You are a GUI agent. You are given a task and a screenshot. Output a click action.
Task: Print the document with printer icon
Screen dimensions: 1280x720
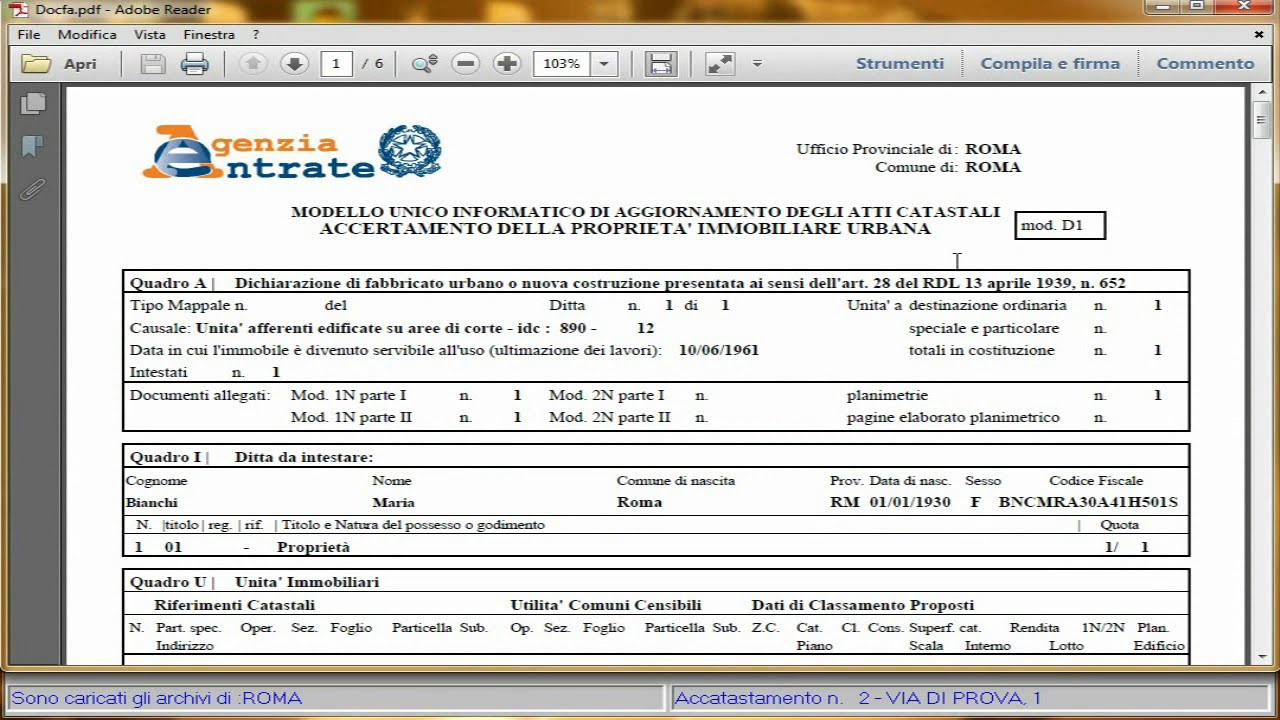pos(194,64)
